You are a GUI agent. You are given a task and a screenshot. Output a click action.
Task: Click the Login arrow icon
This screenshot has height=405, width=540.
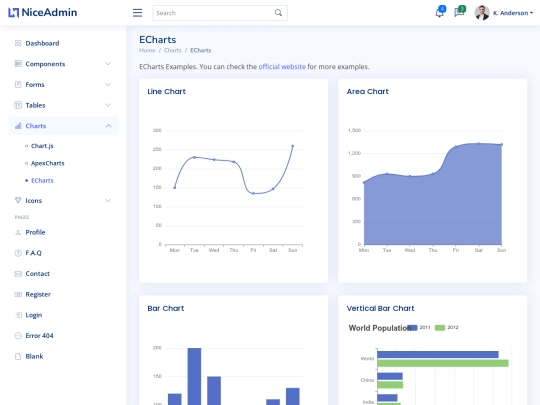tap(18, 315)
